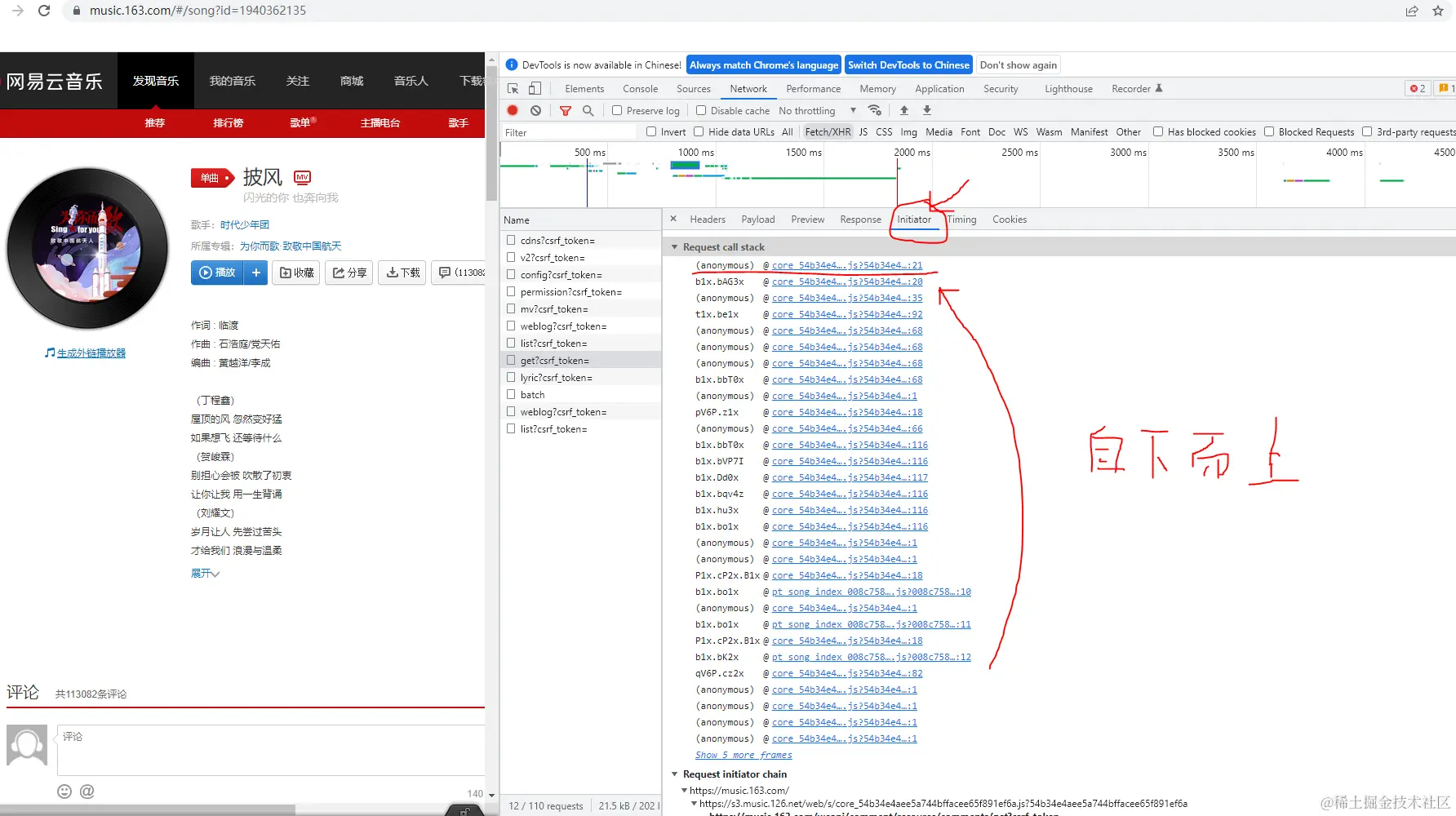Screen dimensions: 1456x816
Task: Open the 我的音乐 navigation tab
Action: (x=233, y=81)
